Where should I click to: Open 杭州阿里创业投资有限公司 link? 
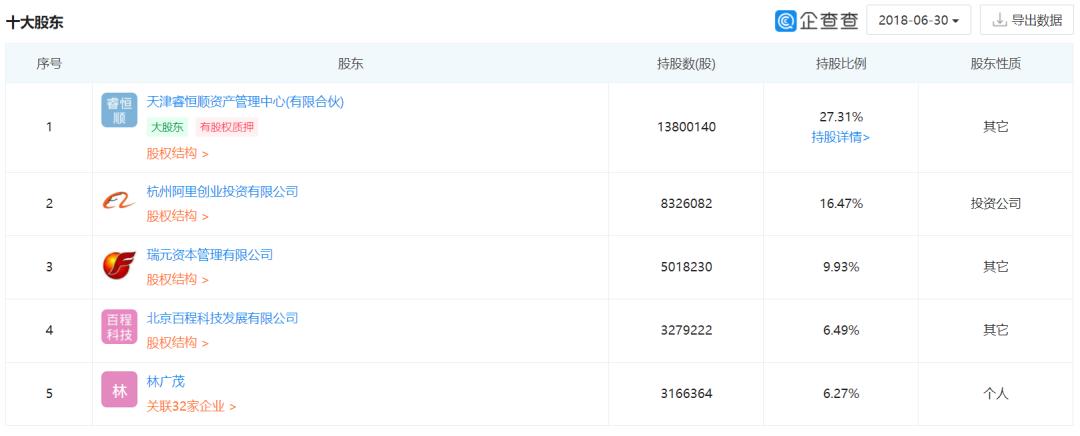click(222, 191)
